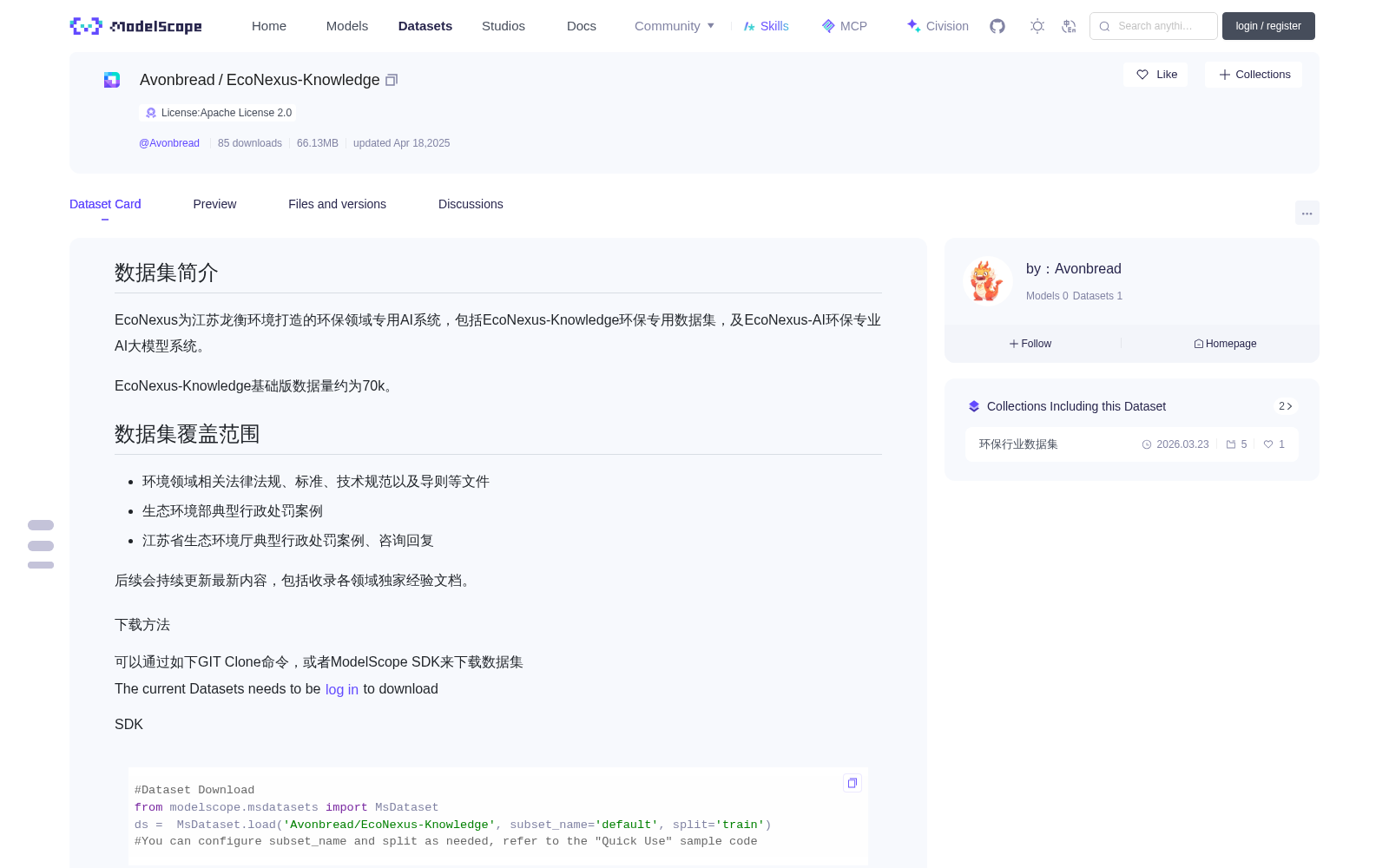The height and width of the screenshot is (868, 1389).
Task: Open the Models nav item
Action: [x=347, y=26]
